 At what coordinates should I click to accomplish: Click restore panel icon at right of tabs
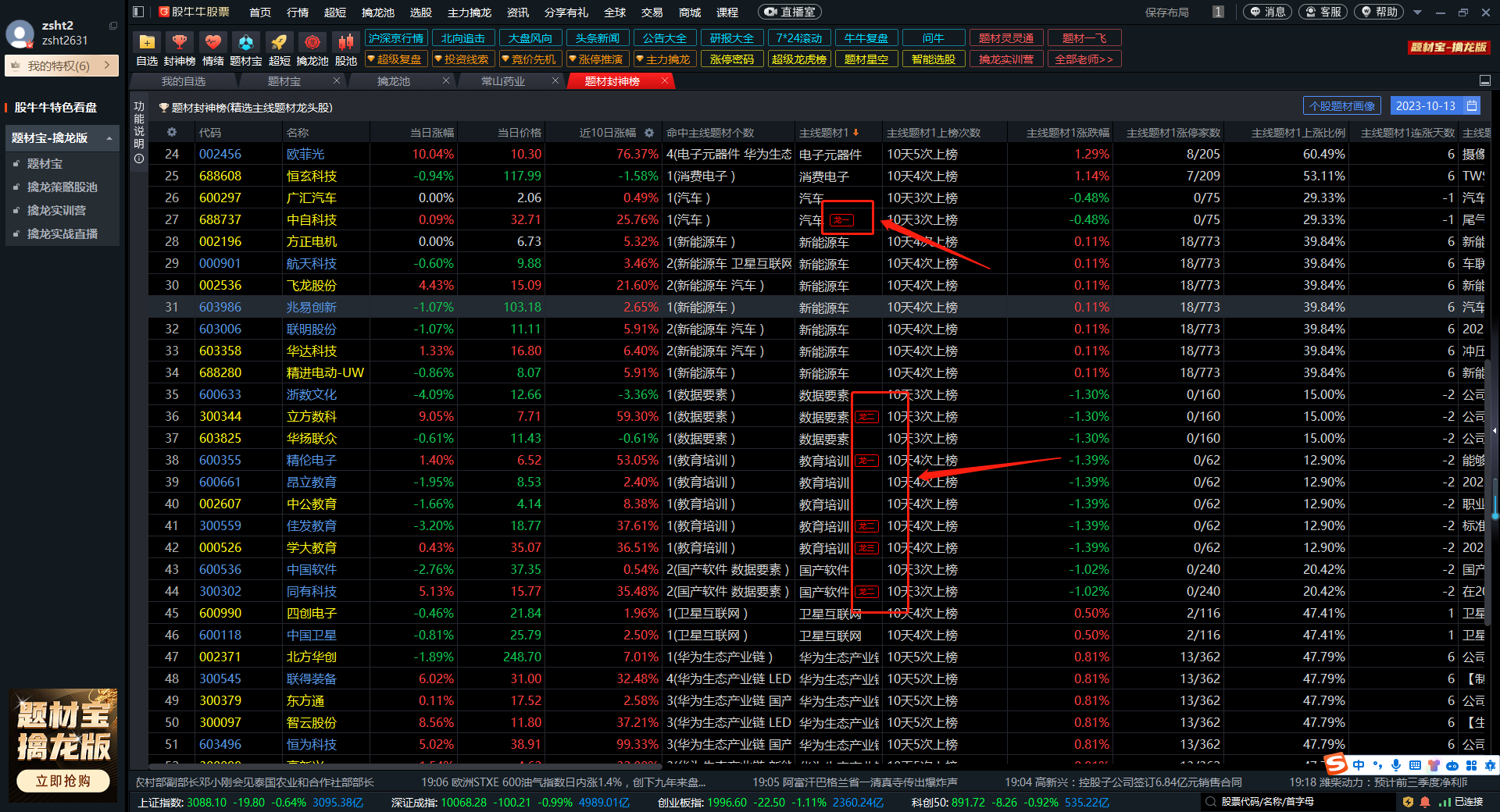[1485, 80]
